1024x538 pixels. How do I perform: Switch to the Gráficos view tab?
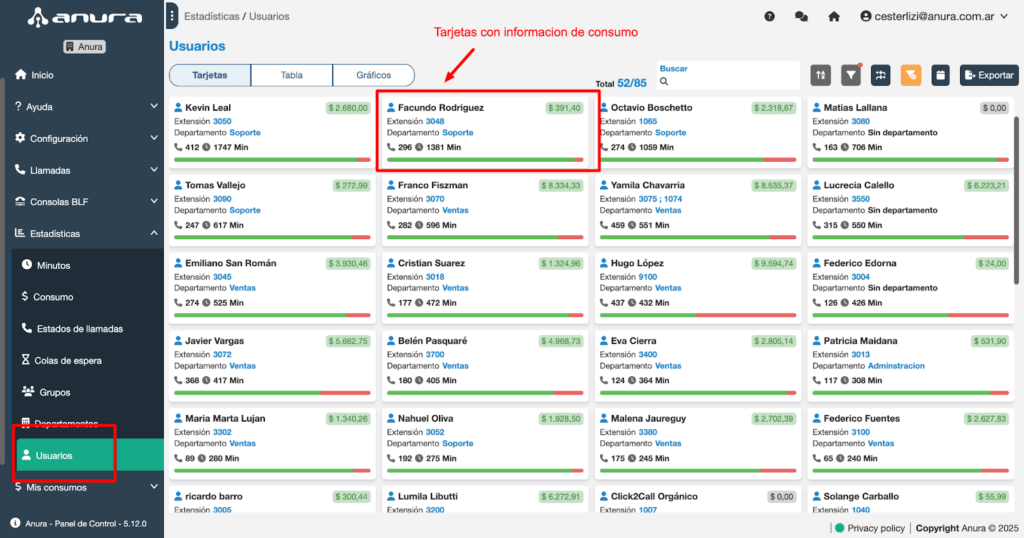click(x=373, y=75)
